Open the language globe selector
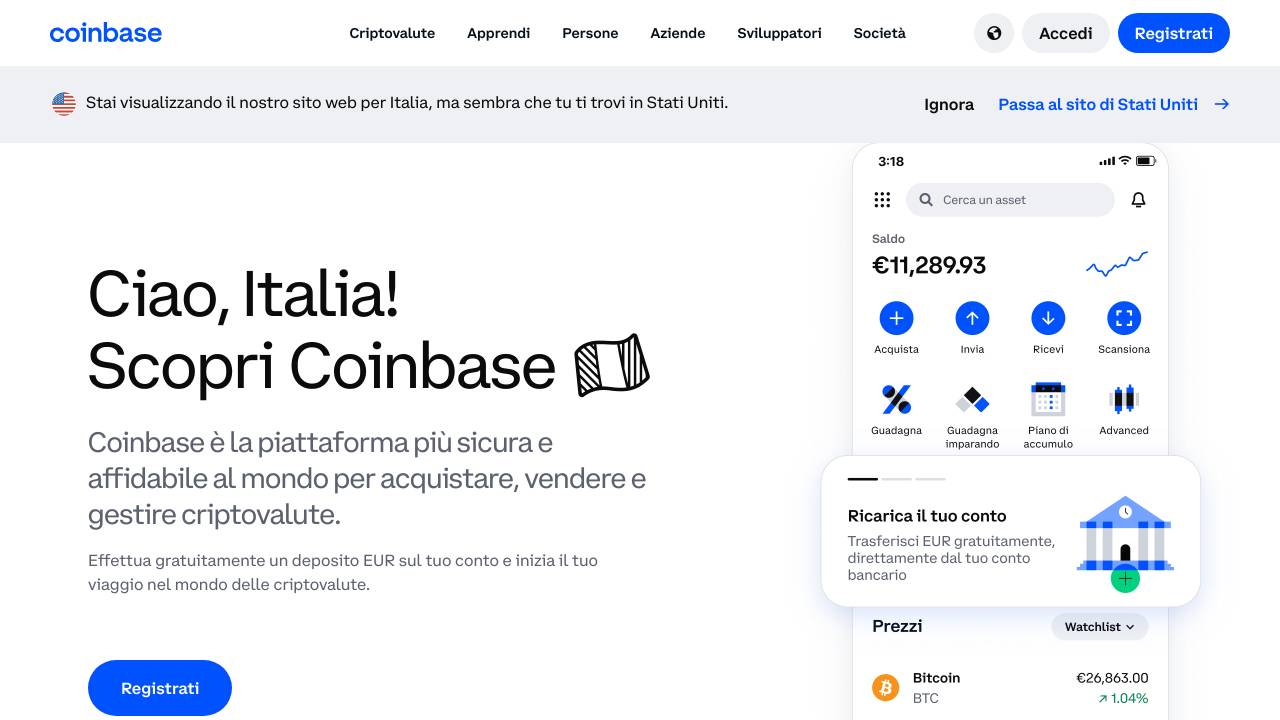The height and width of the screenshot is (720, 1280). click(993, 33)
